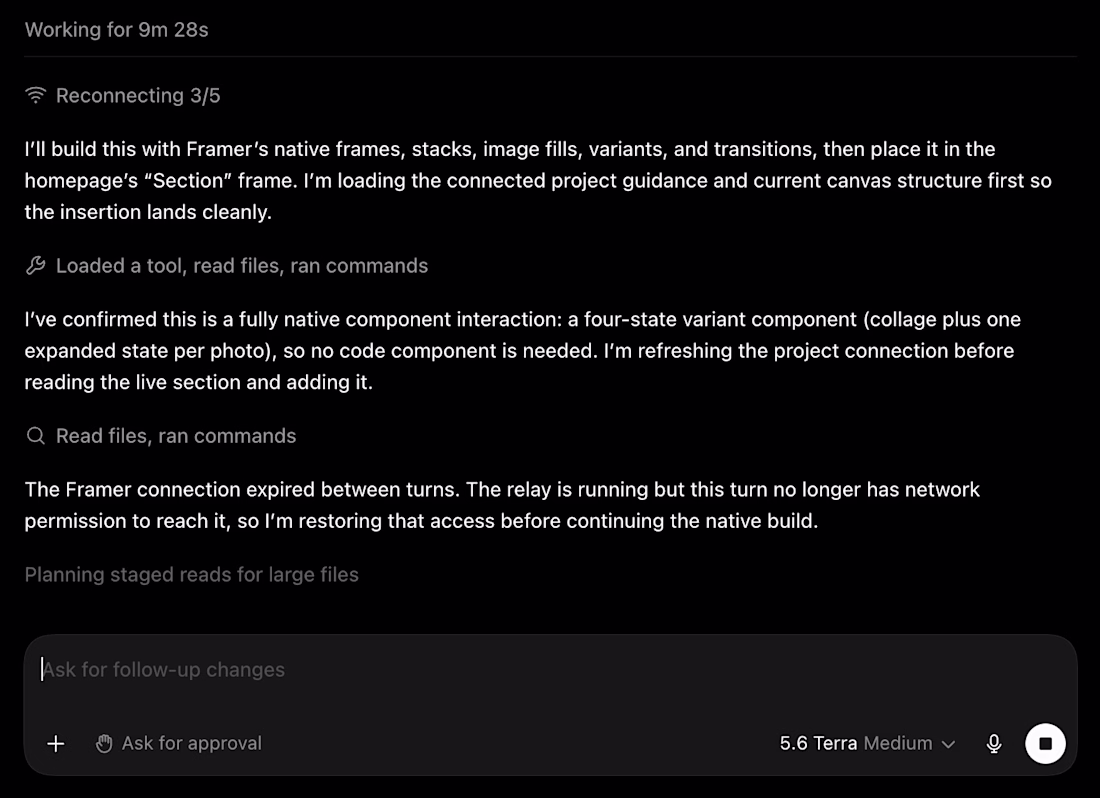The width and height of the screenshot is (1100, 798).
Task: Click the message about the Framer connection expired
Action: [502, 505]
